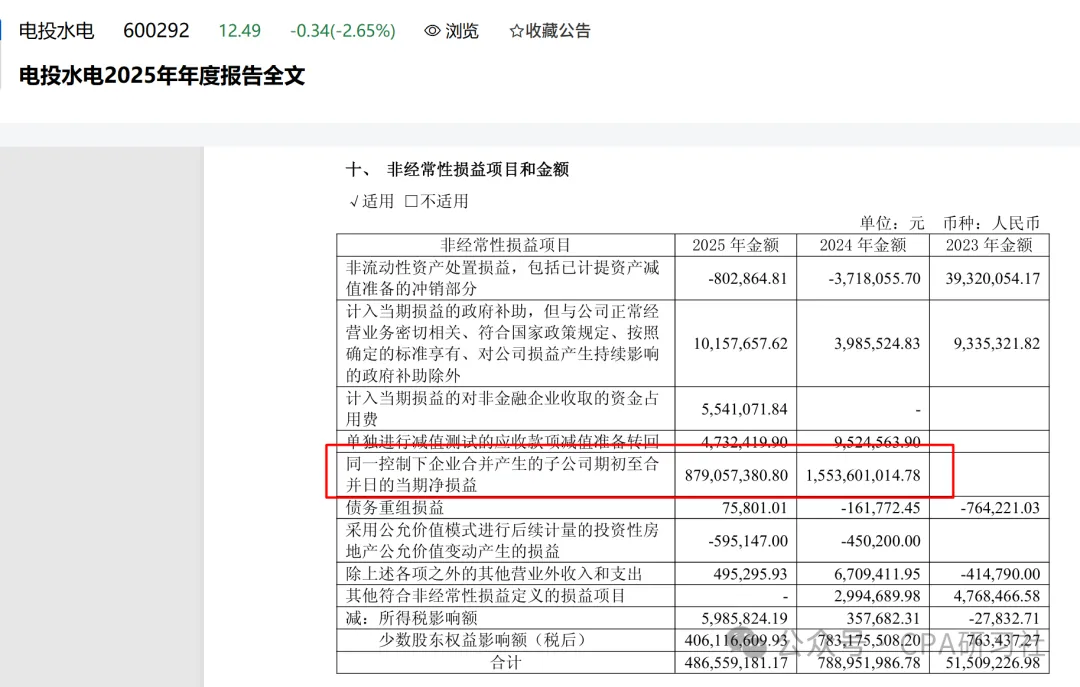Click the total 51,509,226.98
Image resolution: width=1080 pixels, height=687 pixels.
point(993,662)
